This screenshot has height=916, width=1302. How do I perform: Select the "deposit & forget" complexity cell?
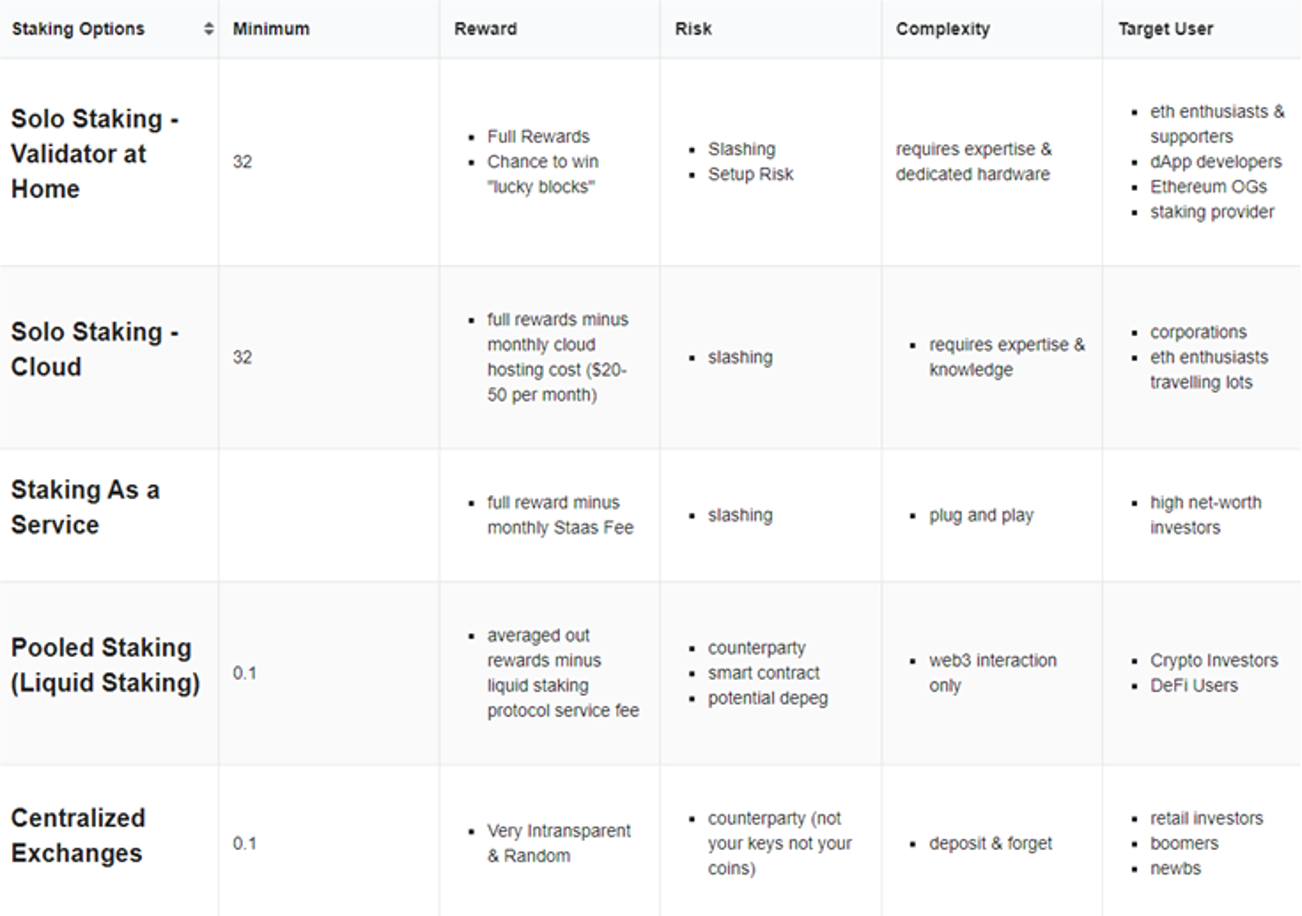tap(990, 843)
